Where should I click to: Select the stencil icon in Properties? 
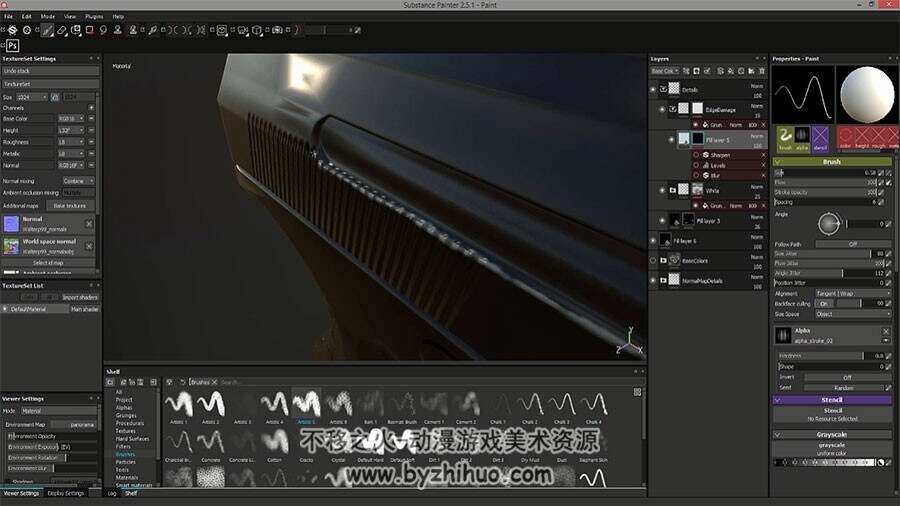point(820,138)
